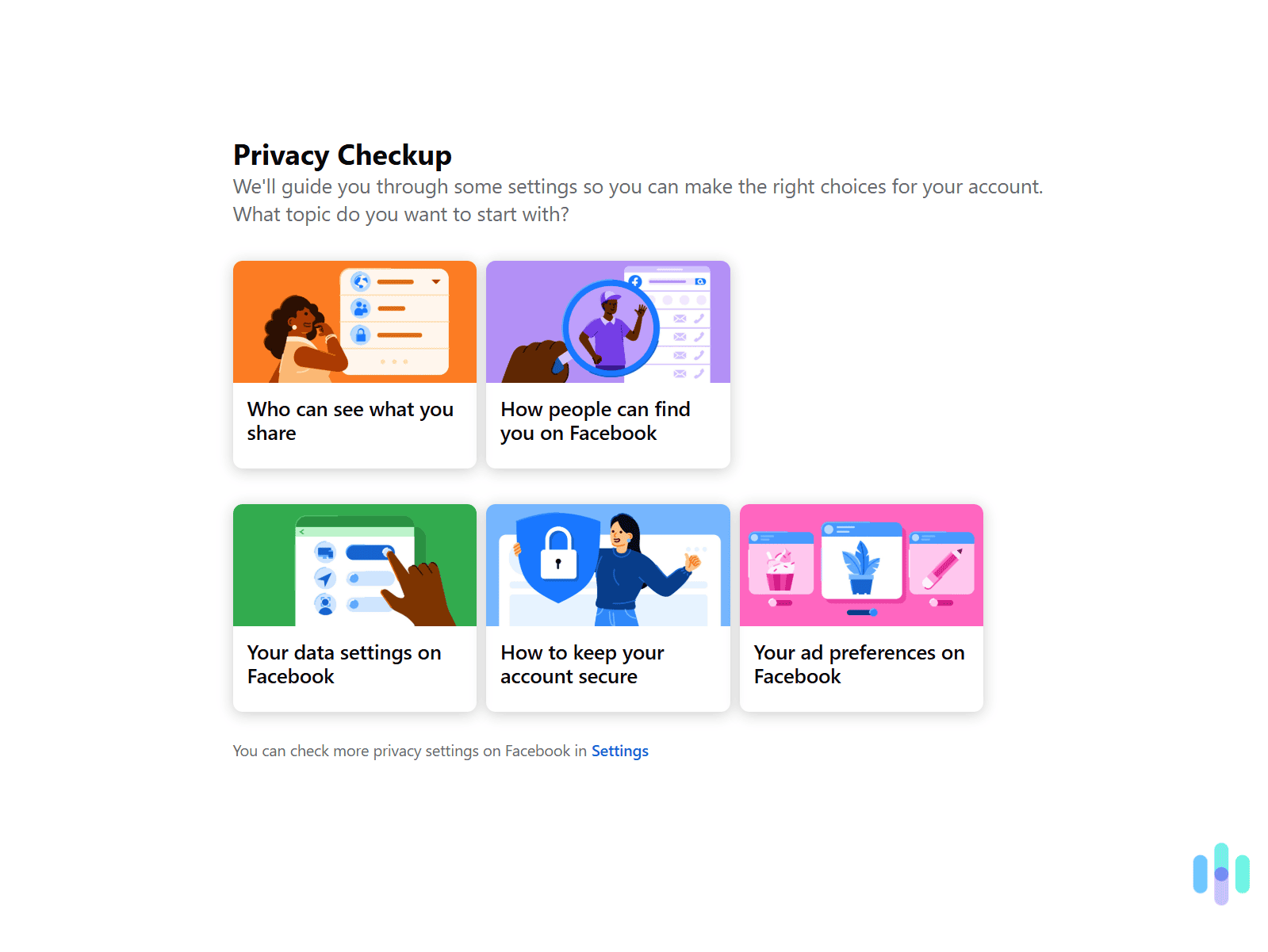Screen dimensions: 1268x952
Task: Select the Who can see what you share card
Action: [354, 364]
